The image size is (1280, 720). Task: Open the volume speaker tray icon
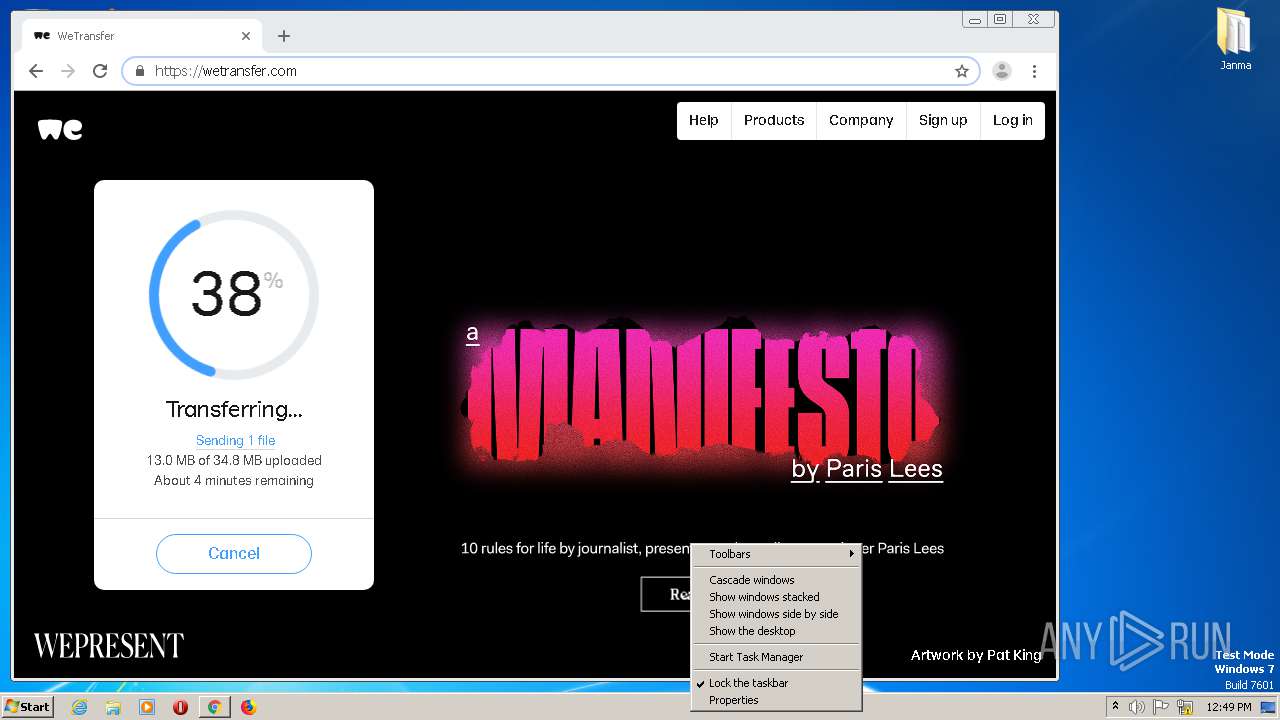[1137, 707]
